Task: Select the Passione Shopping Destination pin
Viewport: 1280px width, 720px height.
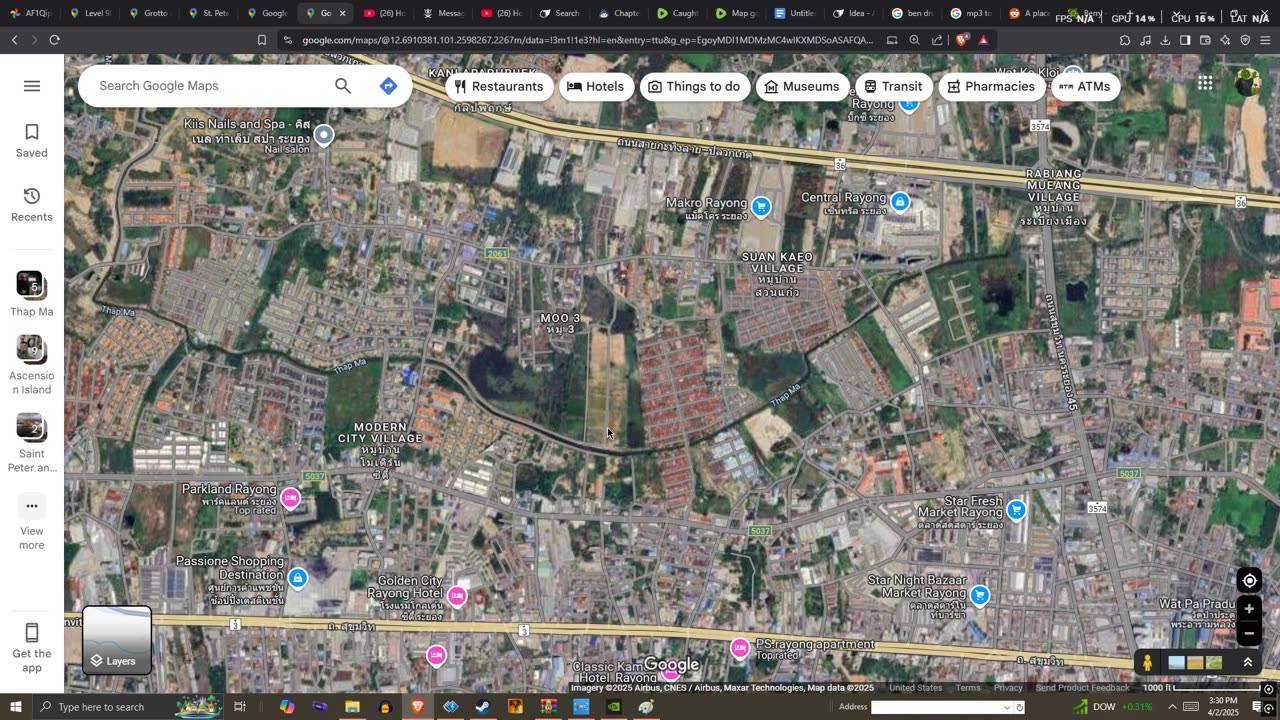Action: pyautogui.click(x=298, y=578)
